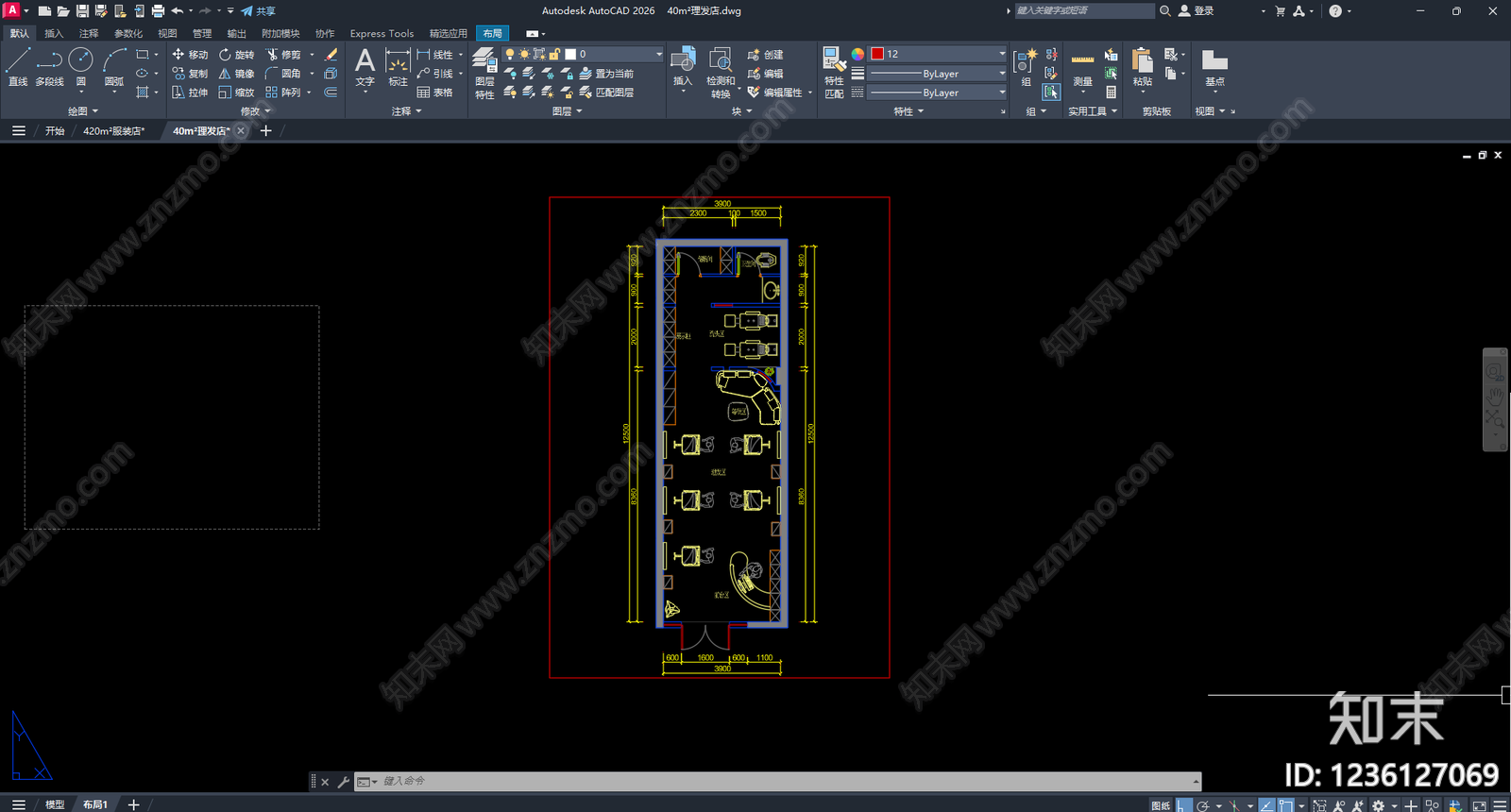The image size is (1511, 812).
Task: Switch to the 模型 layout tab
Action: [55, 804]
